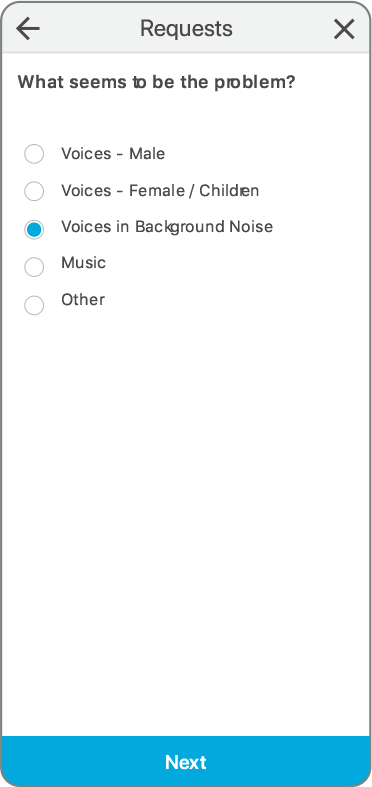Click the "Other" option label
The width and height of the screenshot is (372, 787).
click(83, 300)
